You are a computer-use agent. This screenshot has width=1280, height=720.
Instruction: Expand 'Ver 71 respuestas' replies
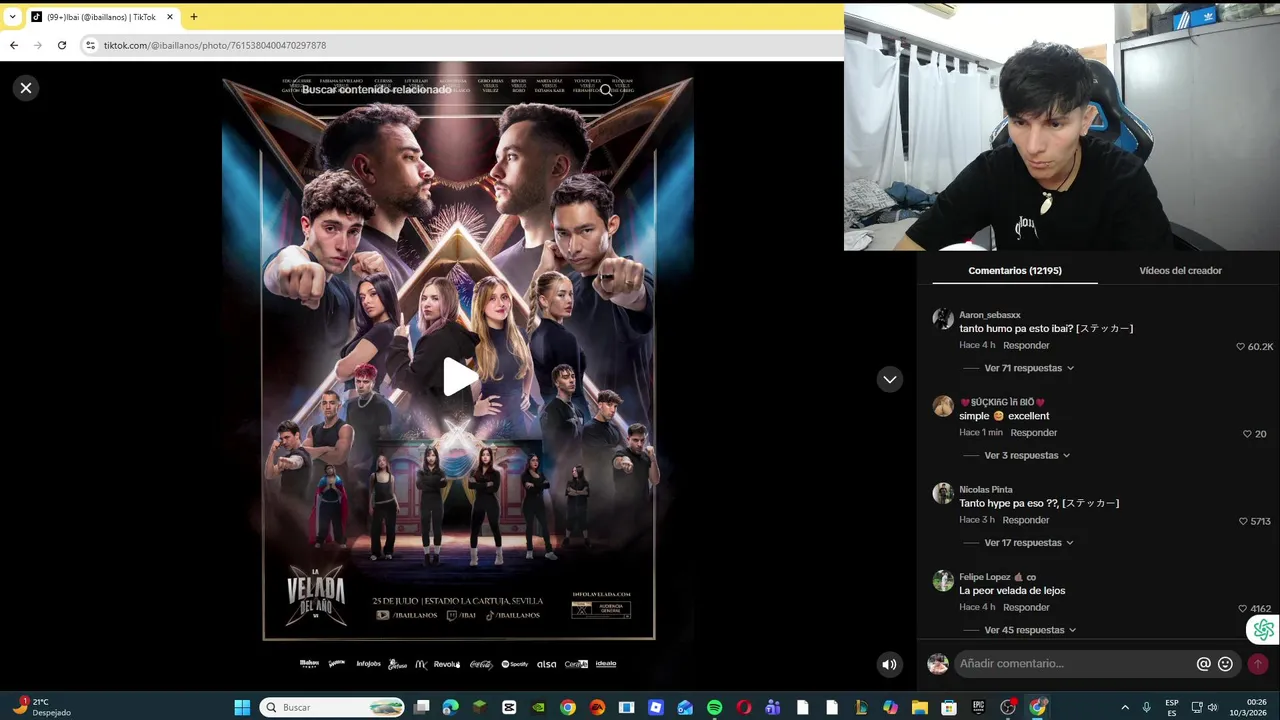[x=1029, y=368]
